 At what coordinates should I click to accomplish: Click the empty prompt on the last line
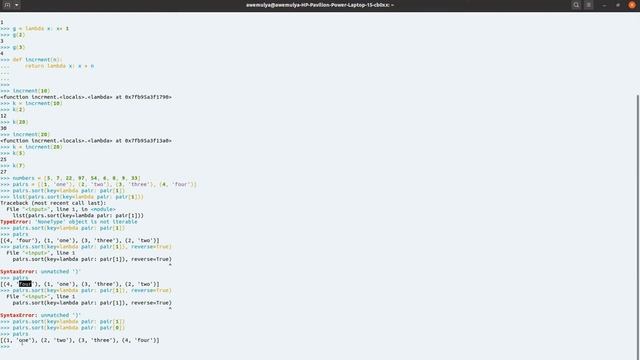(5, 347)
